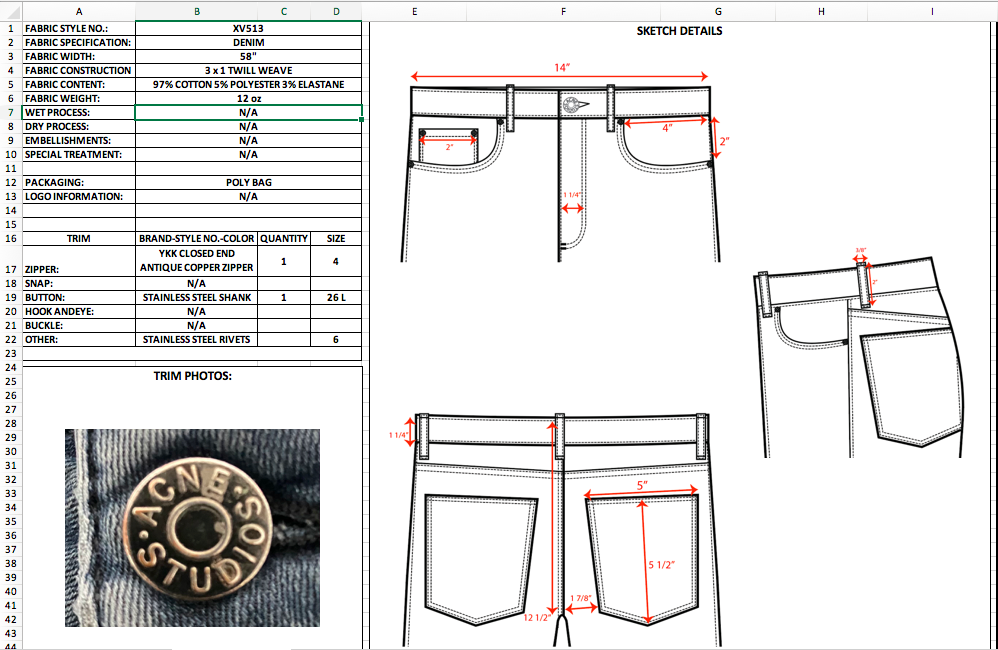Click the DENIM specification cell

tap(248, 43)
